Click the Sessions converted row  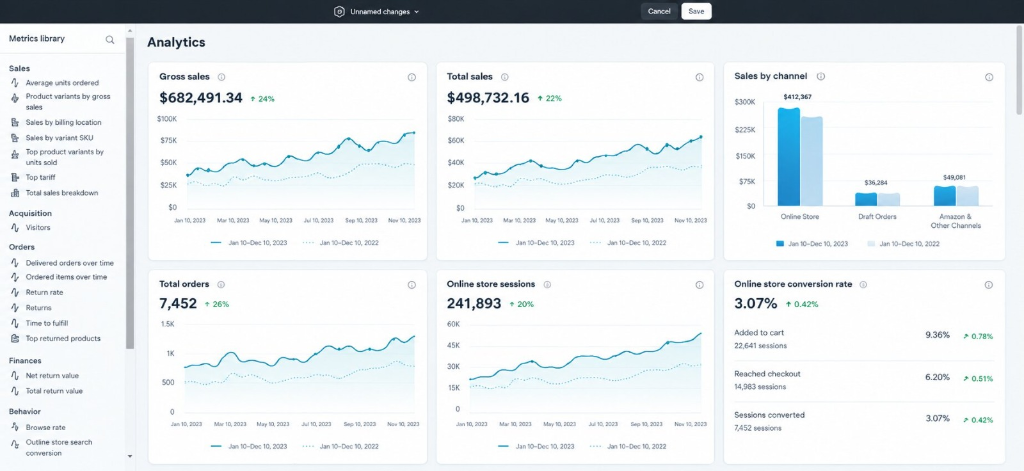click(863, 421)
